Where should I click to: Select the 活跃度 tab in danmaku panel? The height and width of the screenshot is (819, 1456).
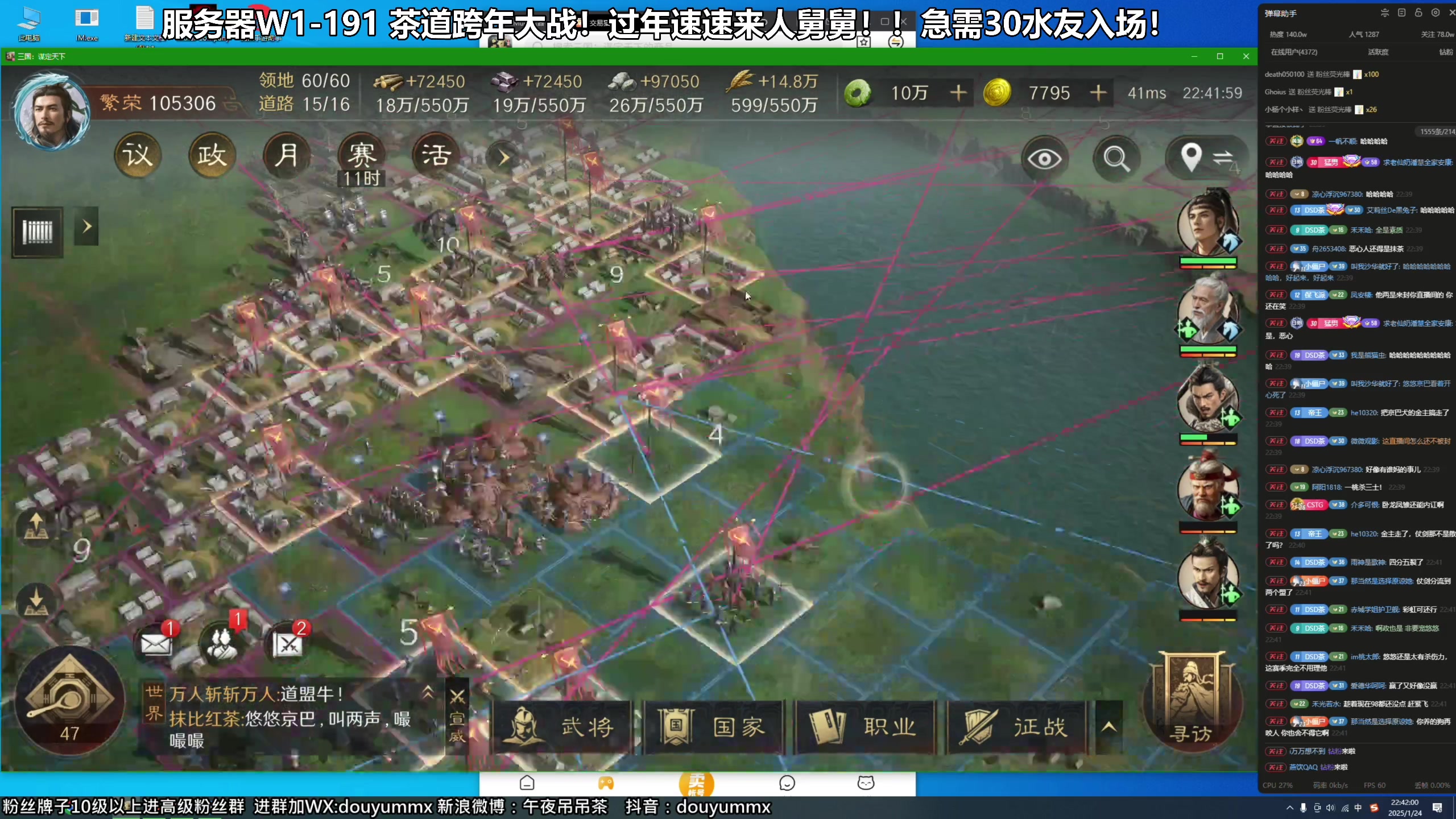pyautogui.click(x=1378, y=52)
